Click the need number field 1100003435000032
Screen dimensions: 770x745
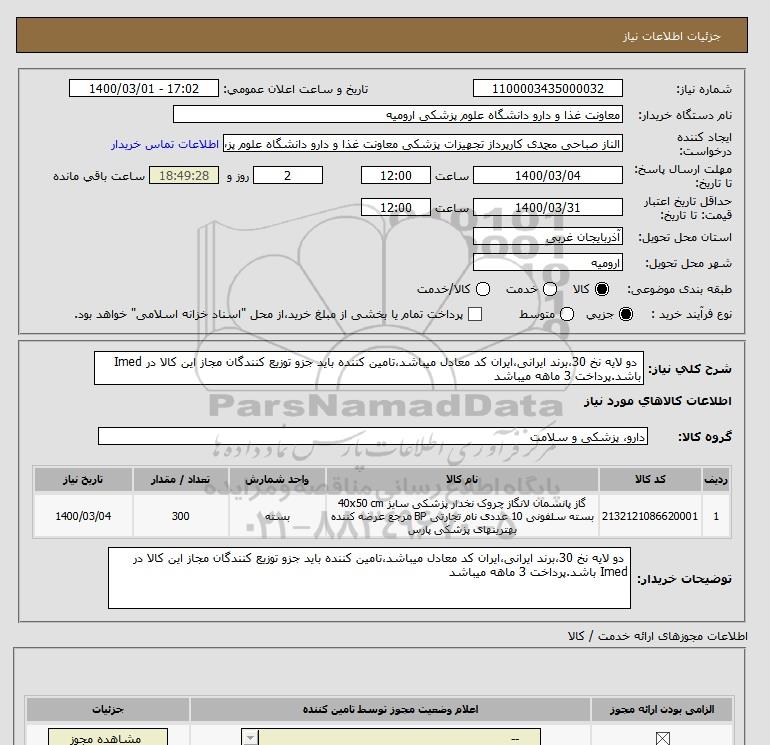click(548, 89)
